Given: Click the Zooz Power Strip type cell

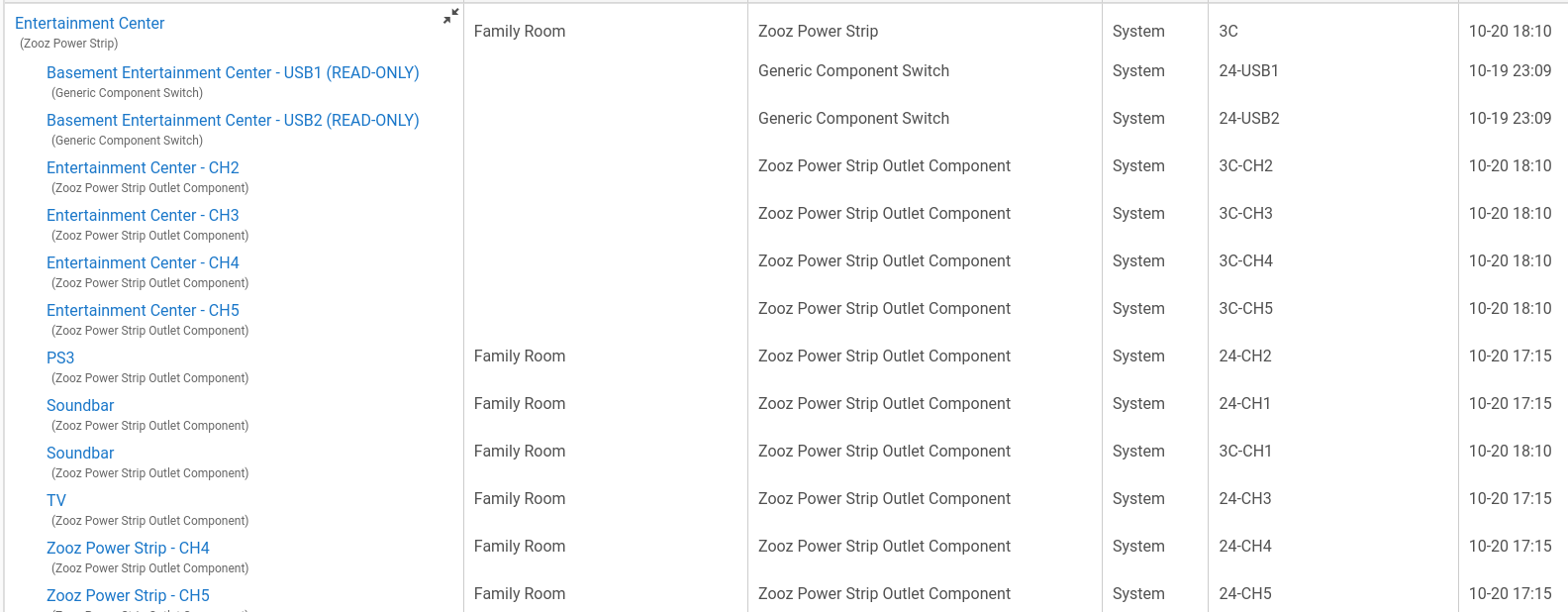Looking at the screenshot, I should coord(818,31).
